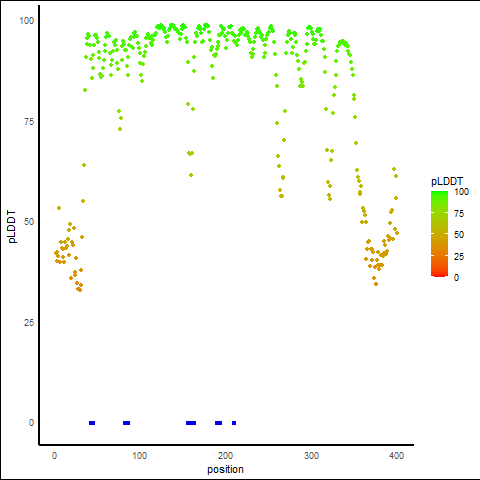Click the x-axis tick label 400
The height and width of the screenshot is (480, 480).
[x=397, y=455]
